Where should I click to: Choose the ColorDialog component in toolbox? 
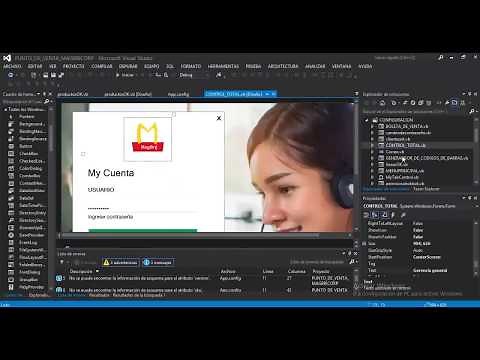click(27, 168)
